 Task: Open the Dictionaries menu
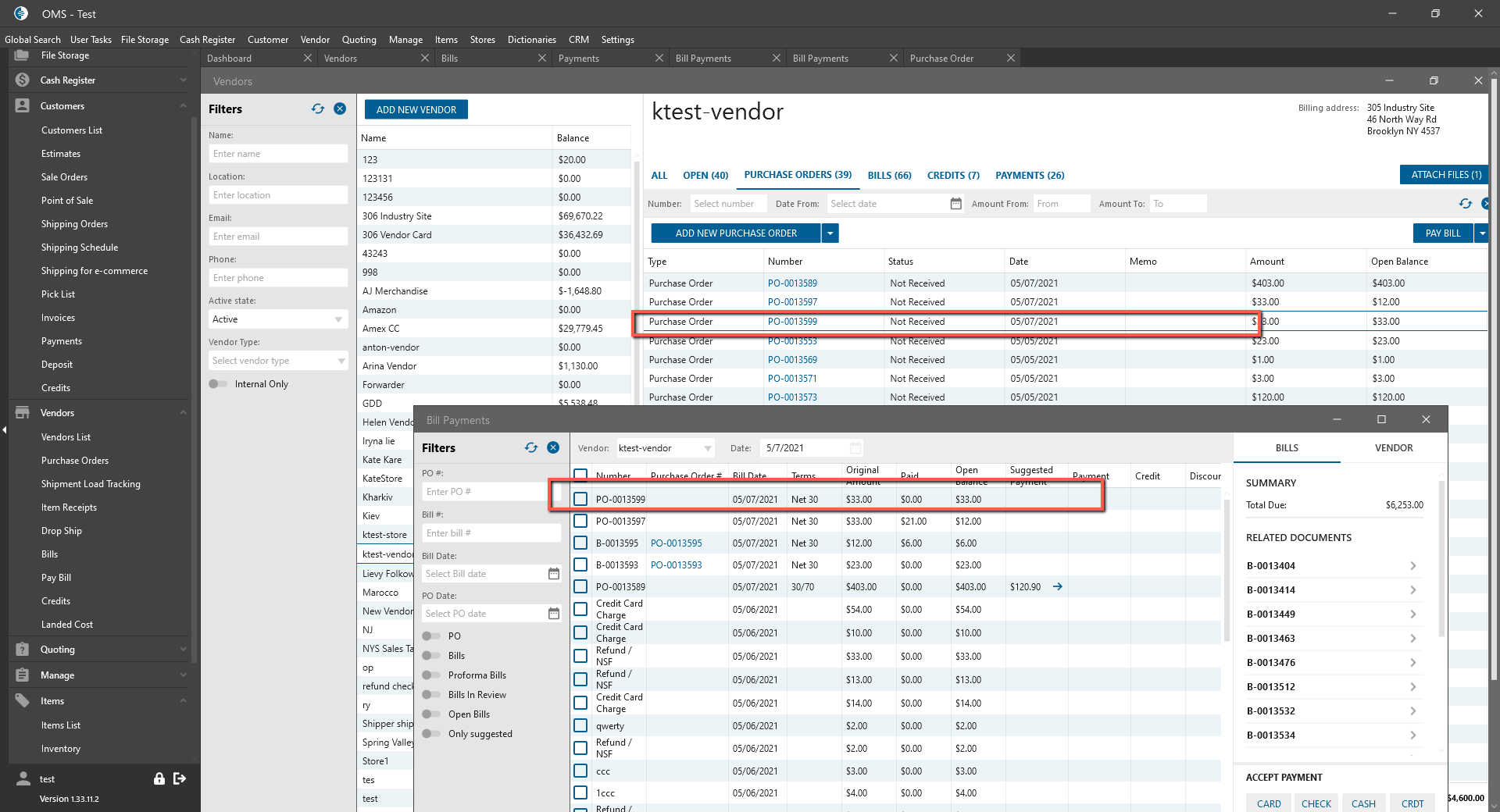point(531,40)
